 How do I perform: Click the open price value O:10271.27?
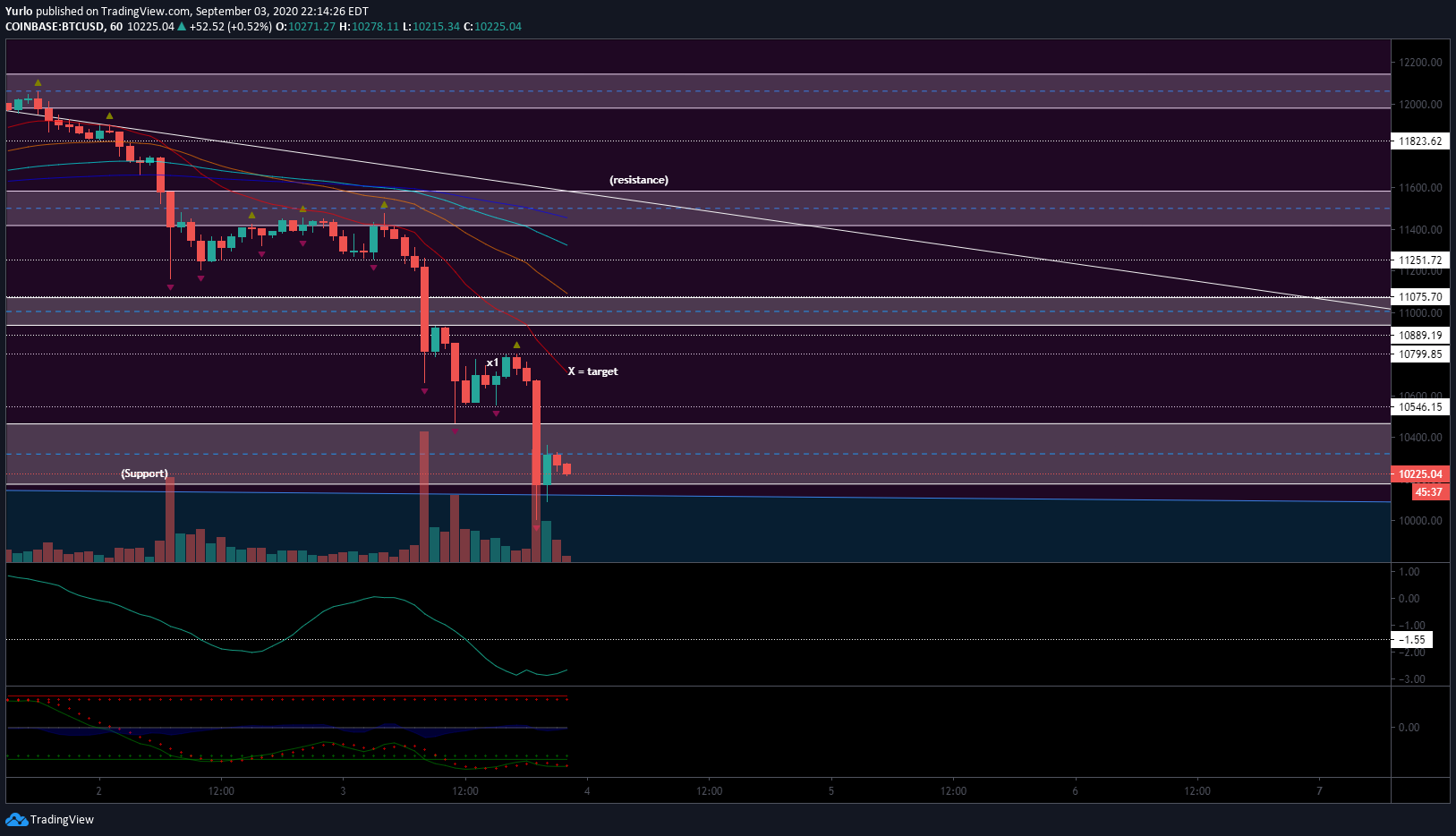[x=305, y=26]
